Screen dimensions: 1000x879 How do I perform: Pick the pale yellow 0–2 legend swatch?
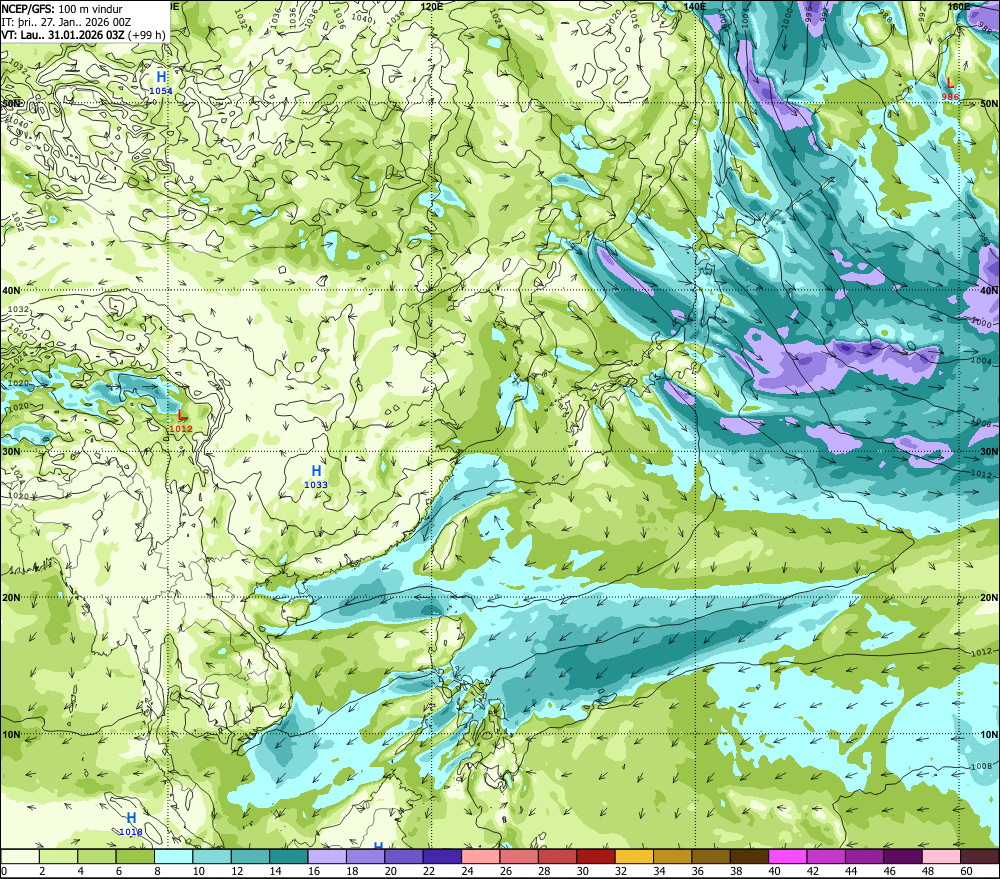coord(20,856)
